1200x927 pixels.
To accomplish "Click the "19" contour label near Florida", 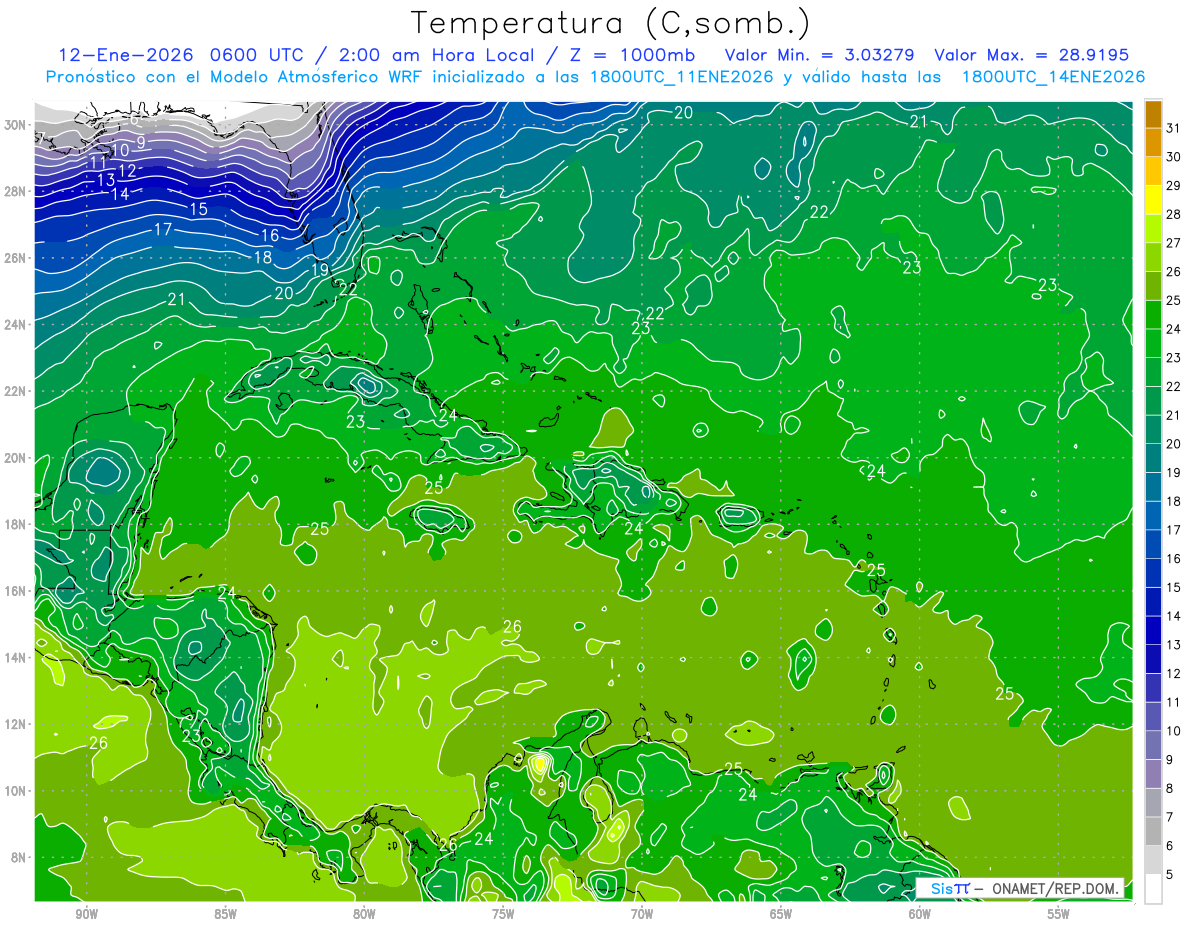I will (321, 269).
